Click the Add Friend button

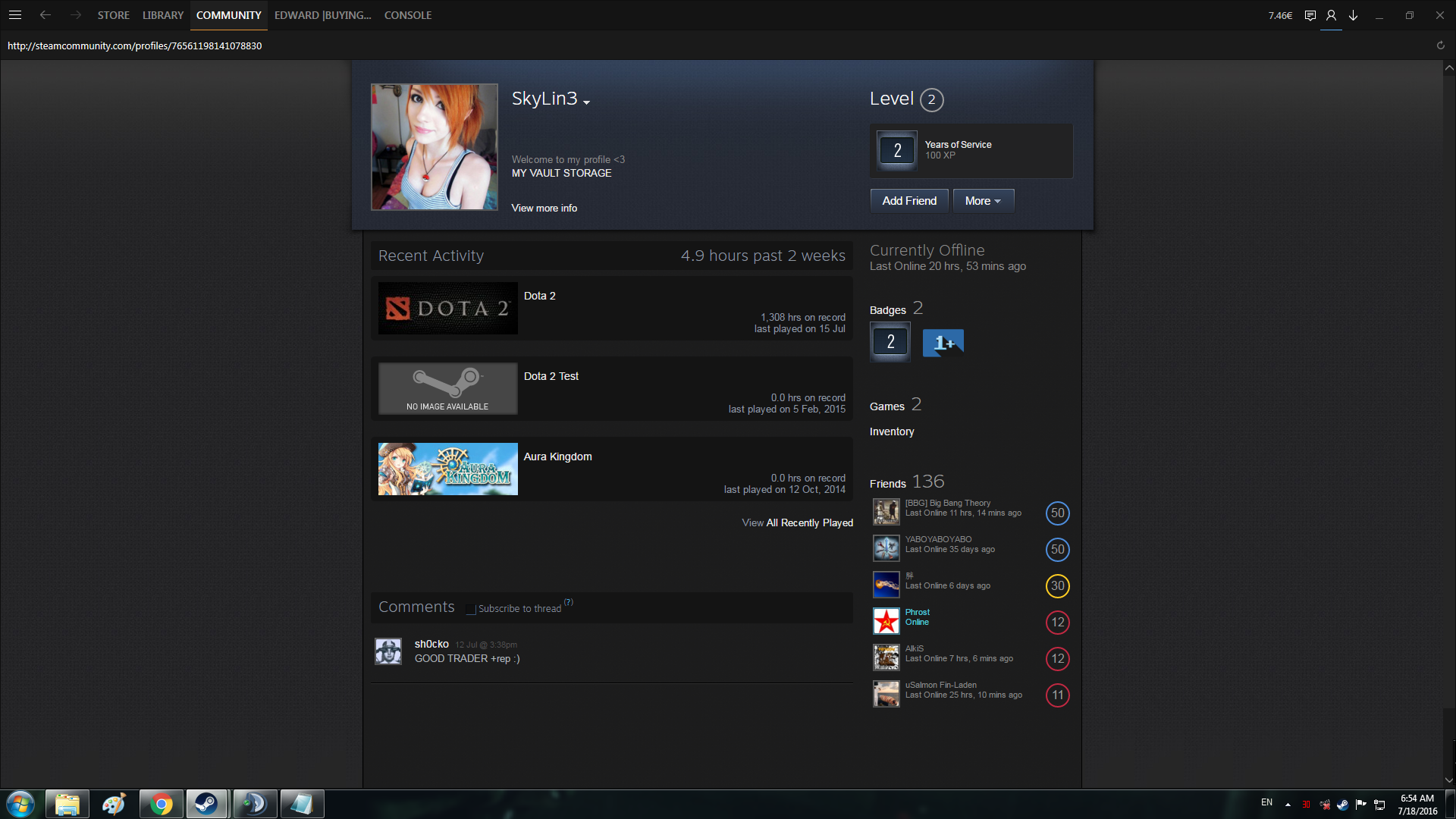tap(909, 201)
